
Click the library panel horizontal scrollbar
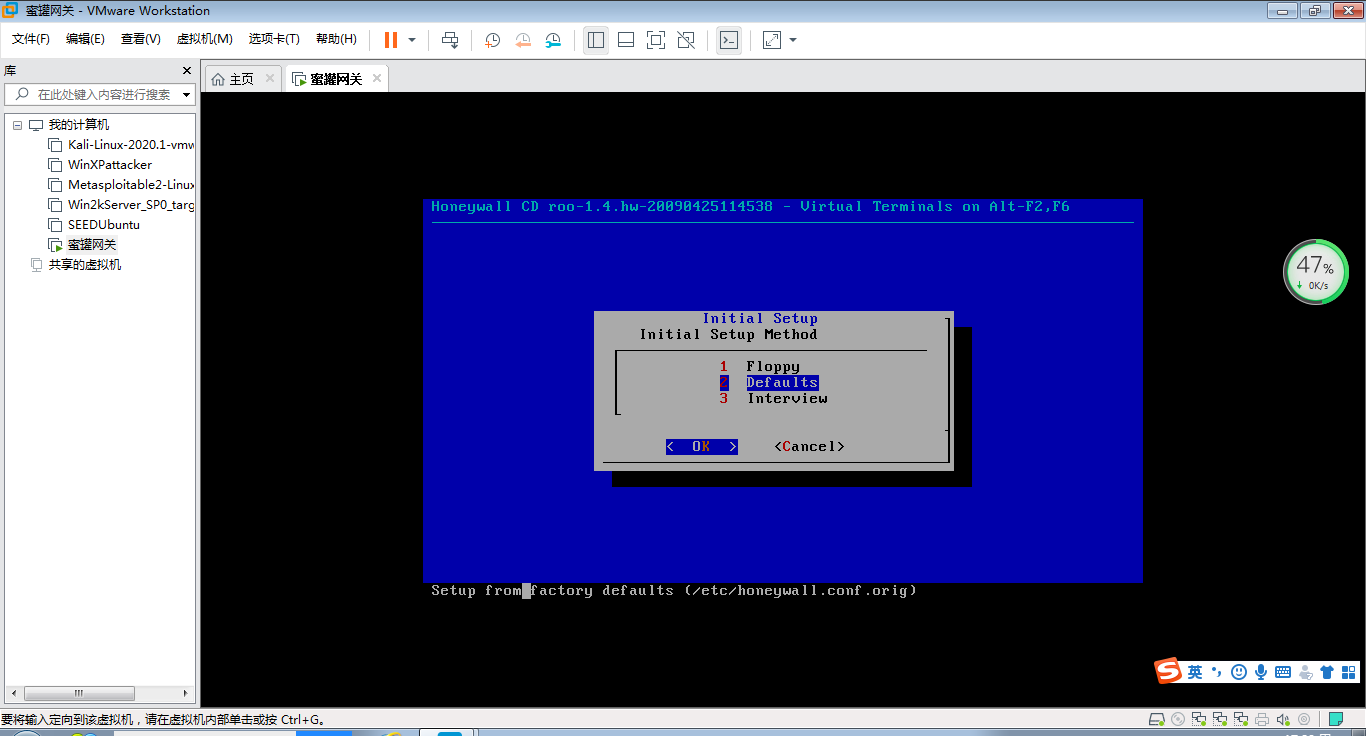[98, 693]
